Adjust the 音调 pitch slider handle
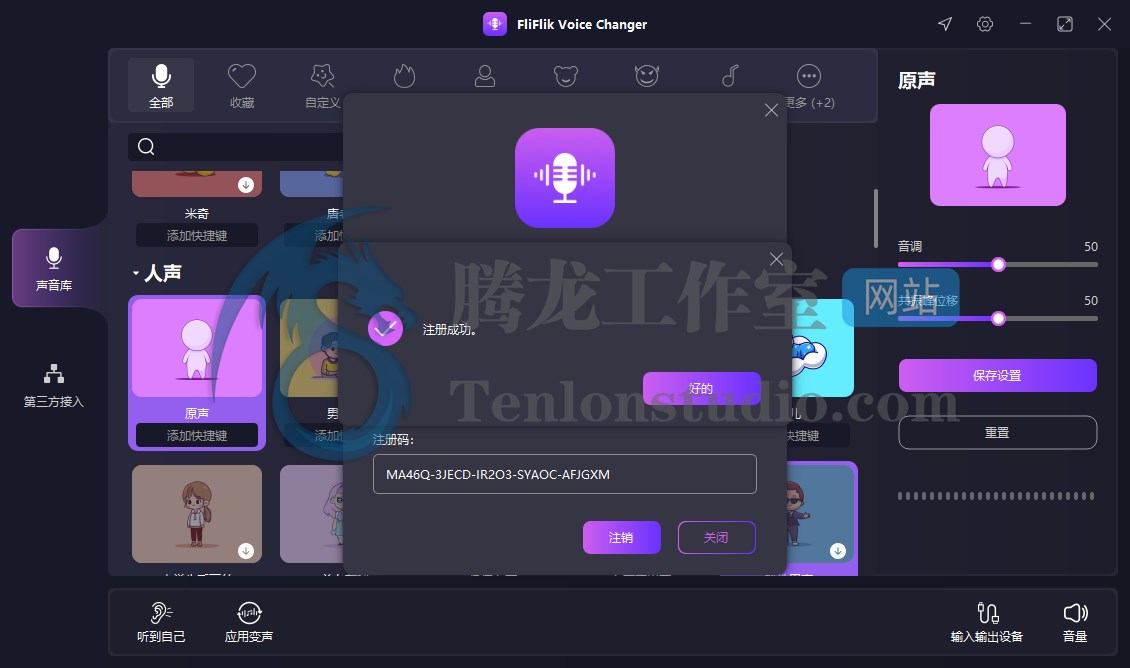The image size is (1130, 668). pos(998,264)
